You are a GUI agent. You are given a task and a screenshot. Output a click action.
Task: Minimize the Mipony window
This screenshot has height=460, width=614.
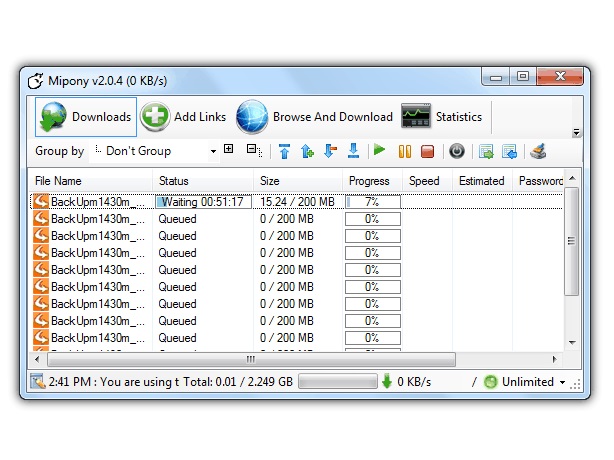coord(496,77)
